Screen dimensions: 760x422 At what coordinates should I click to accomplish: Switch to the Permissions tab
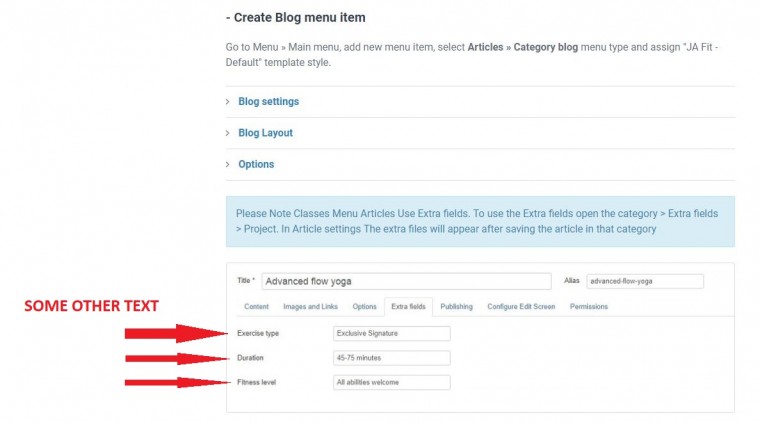588,306
